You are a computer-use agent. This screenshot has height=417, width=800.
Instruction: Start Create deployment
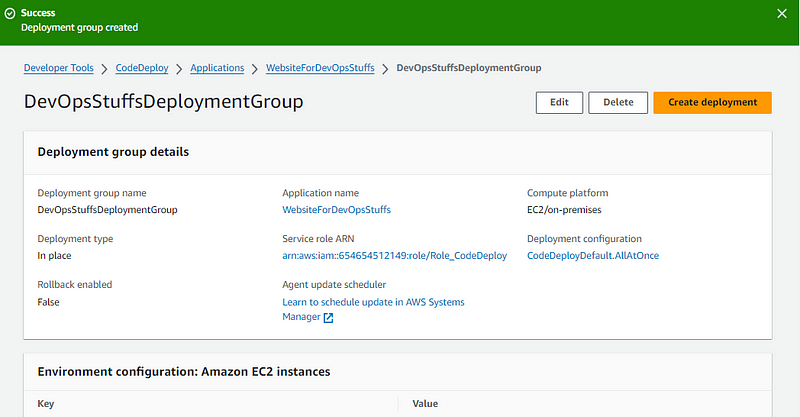pos(712,102)
